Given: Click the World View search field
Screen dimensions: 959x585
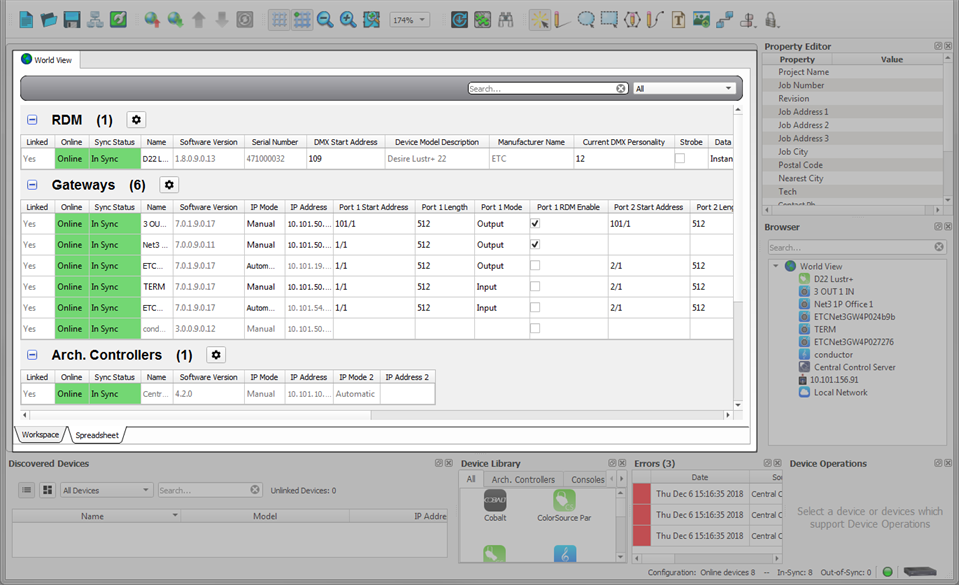Looking at the screenshot, I should click(x=541, y=89).
